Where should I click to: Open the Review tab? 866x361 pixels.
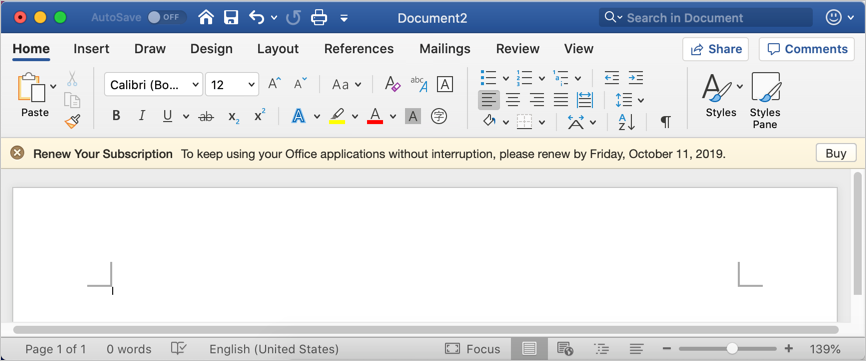point(518,49)
